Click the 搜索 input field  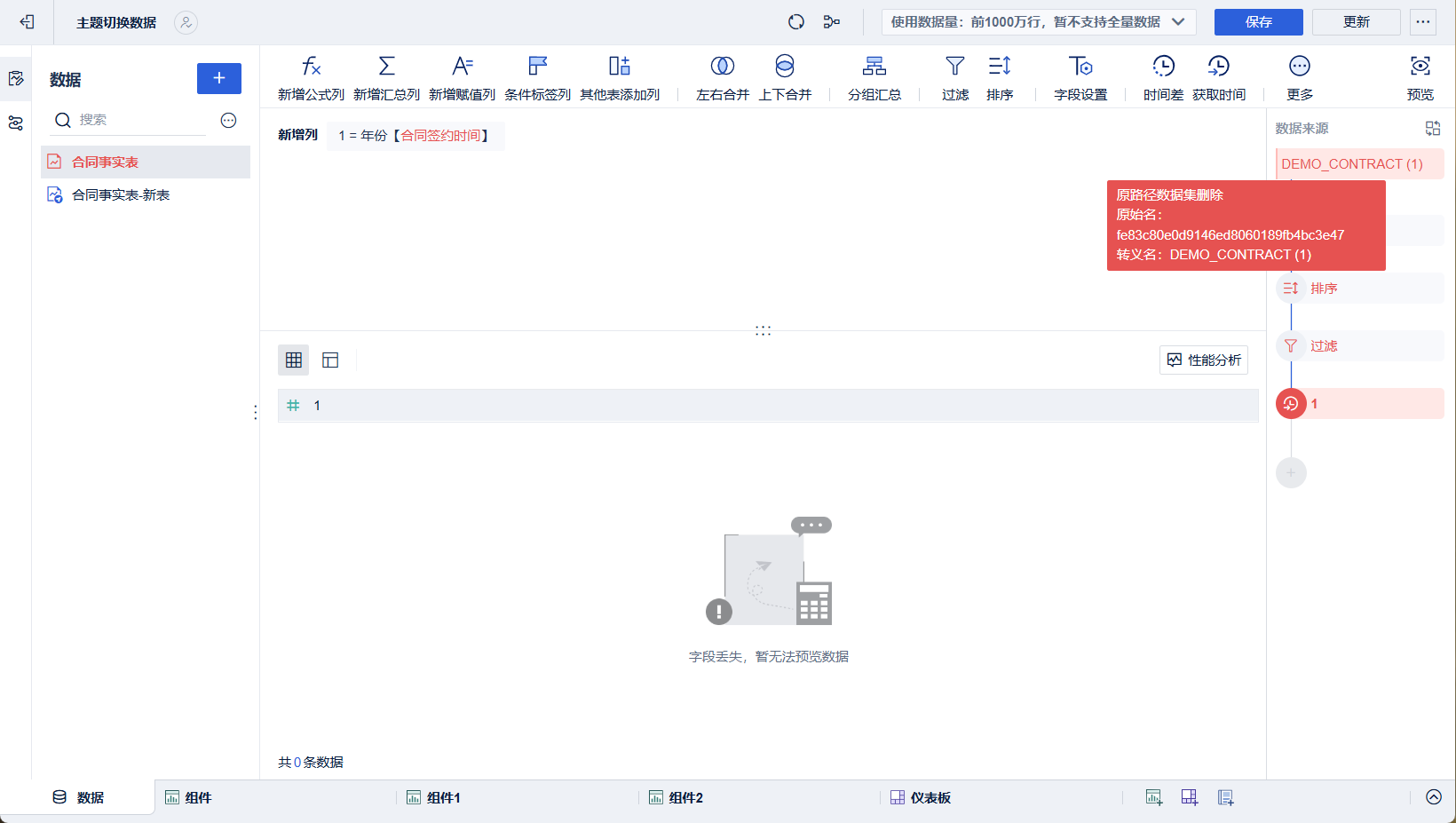click(129, 120)
